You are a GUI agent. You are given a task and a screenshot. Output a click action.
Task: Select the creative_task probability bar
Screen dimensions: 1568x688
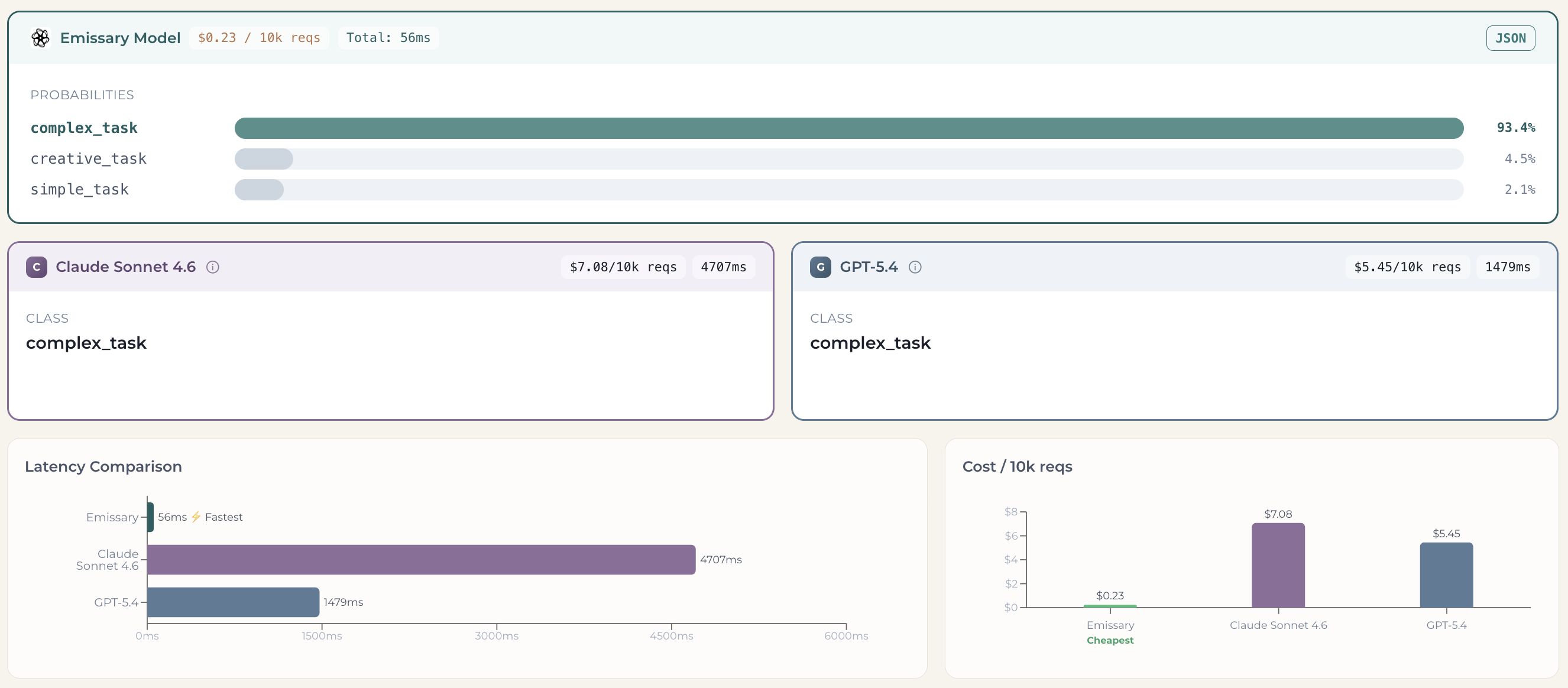tap(849, 160)
